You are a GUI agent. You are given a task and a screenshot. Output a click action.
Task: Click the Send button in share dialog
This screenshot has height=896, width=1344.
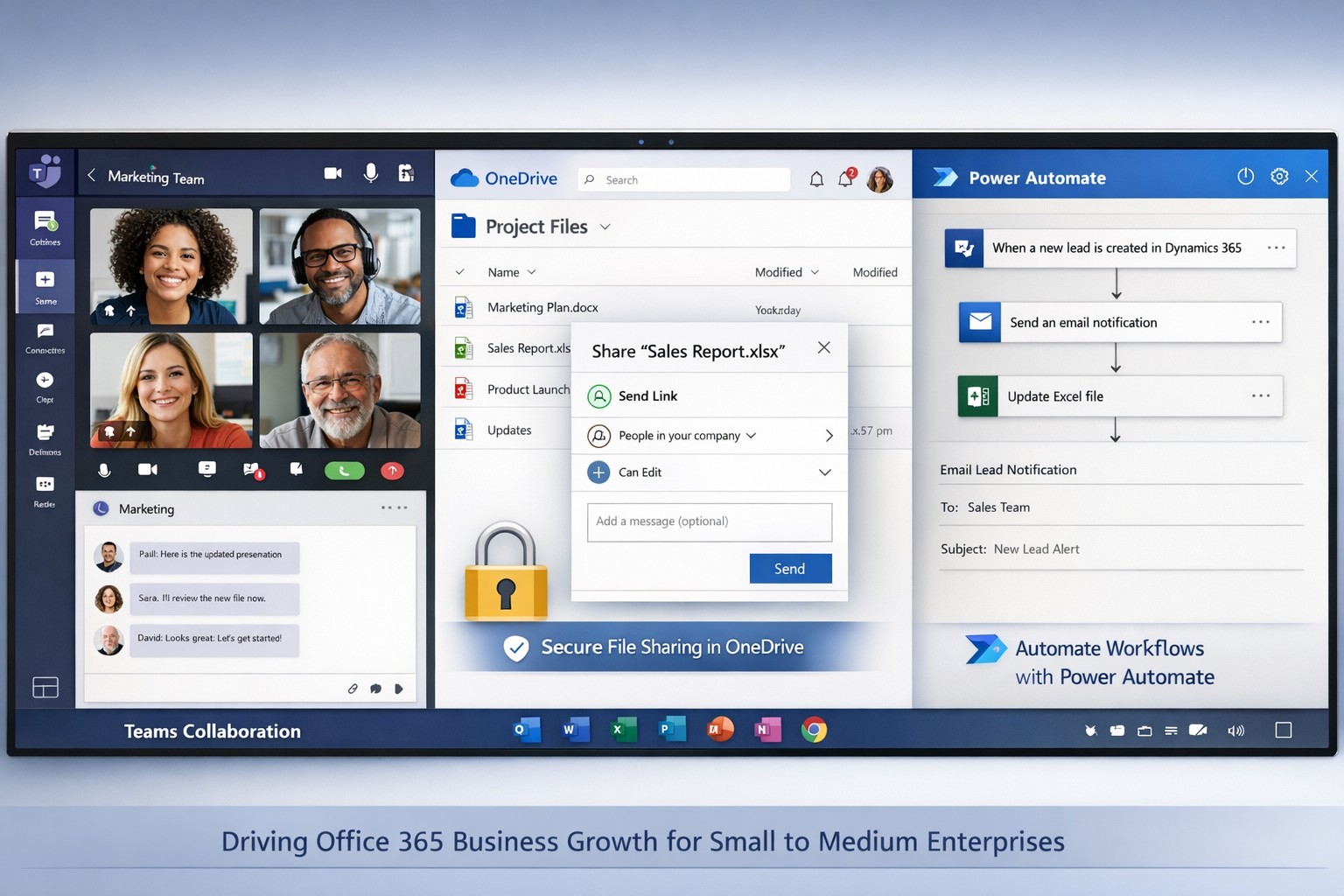pyautogui.click(x=790, y=569)
